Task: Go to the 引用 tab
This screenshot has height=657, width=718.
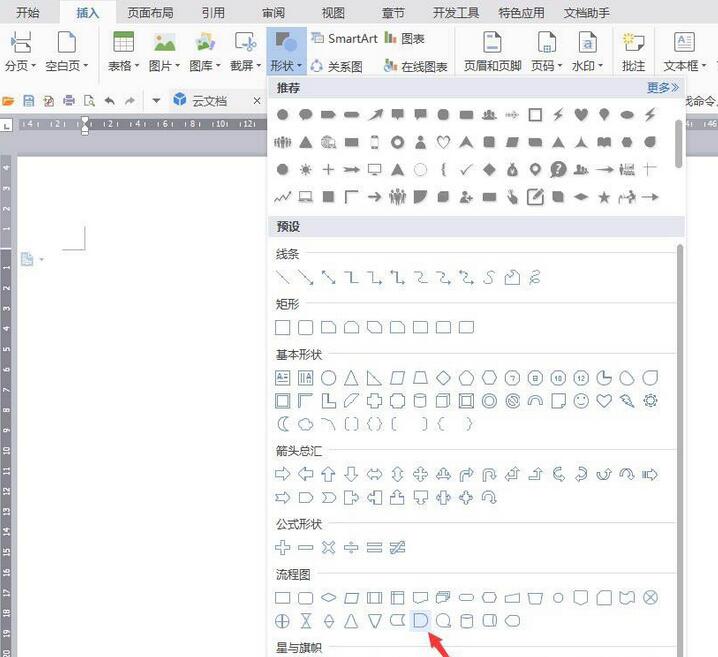Action: click(213, 12)
